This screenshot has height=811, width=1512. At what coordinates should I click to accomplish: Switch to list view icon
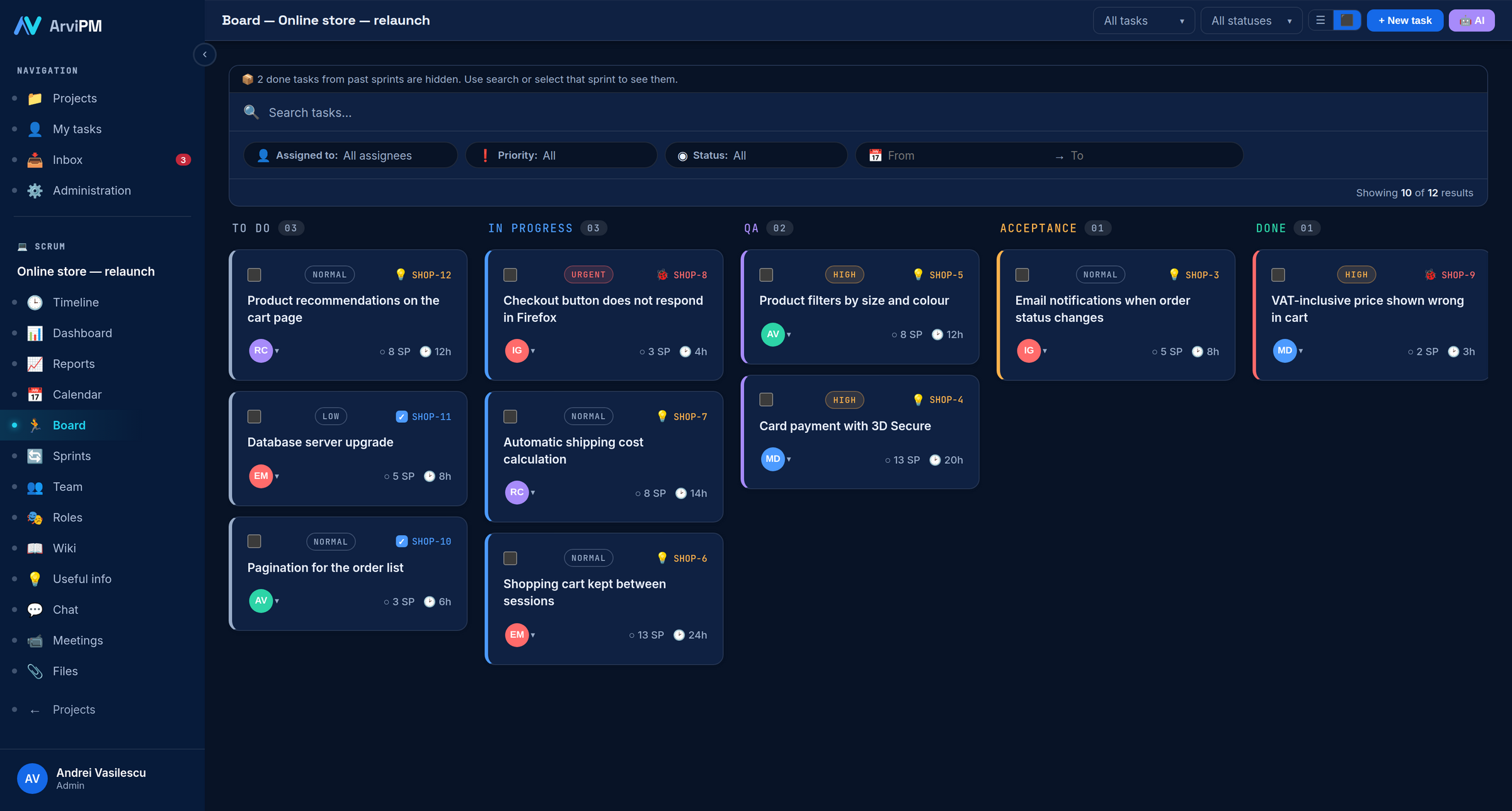(1321, 20)
